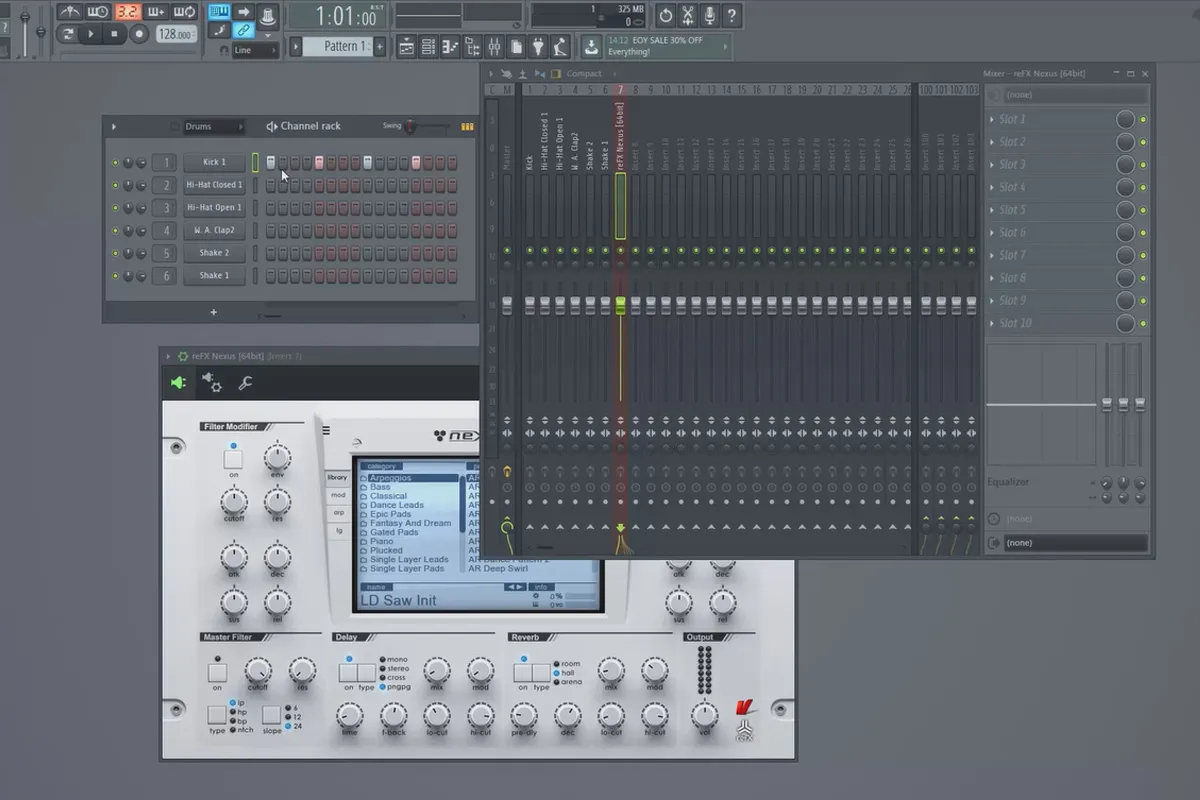
Task: Click the tempo tapper icon
Action: 561,46
